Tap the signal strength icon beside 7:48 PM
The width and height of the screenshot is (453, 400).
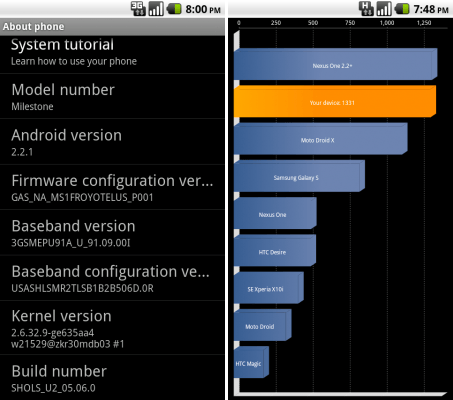coord(384,9)
